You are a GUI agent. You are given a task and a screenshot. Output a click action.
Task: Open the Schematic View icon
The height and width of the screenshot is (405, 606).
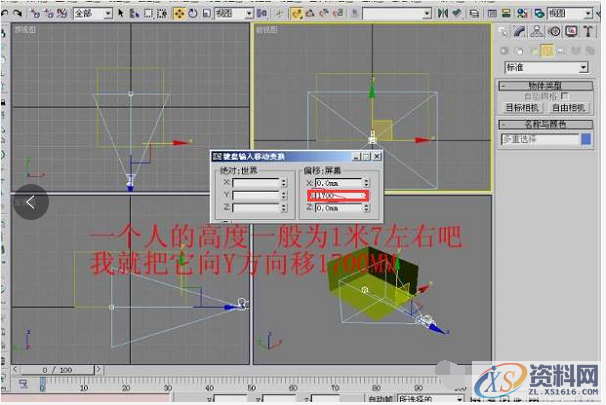[506, 14]
